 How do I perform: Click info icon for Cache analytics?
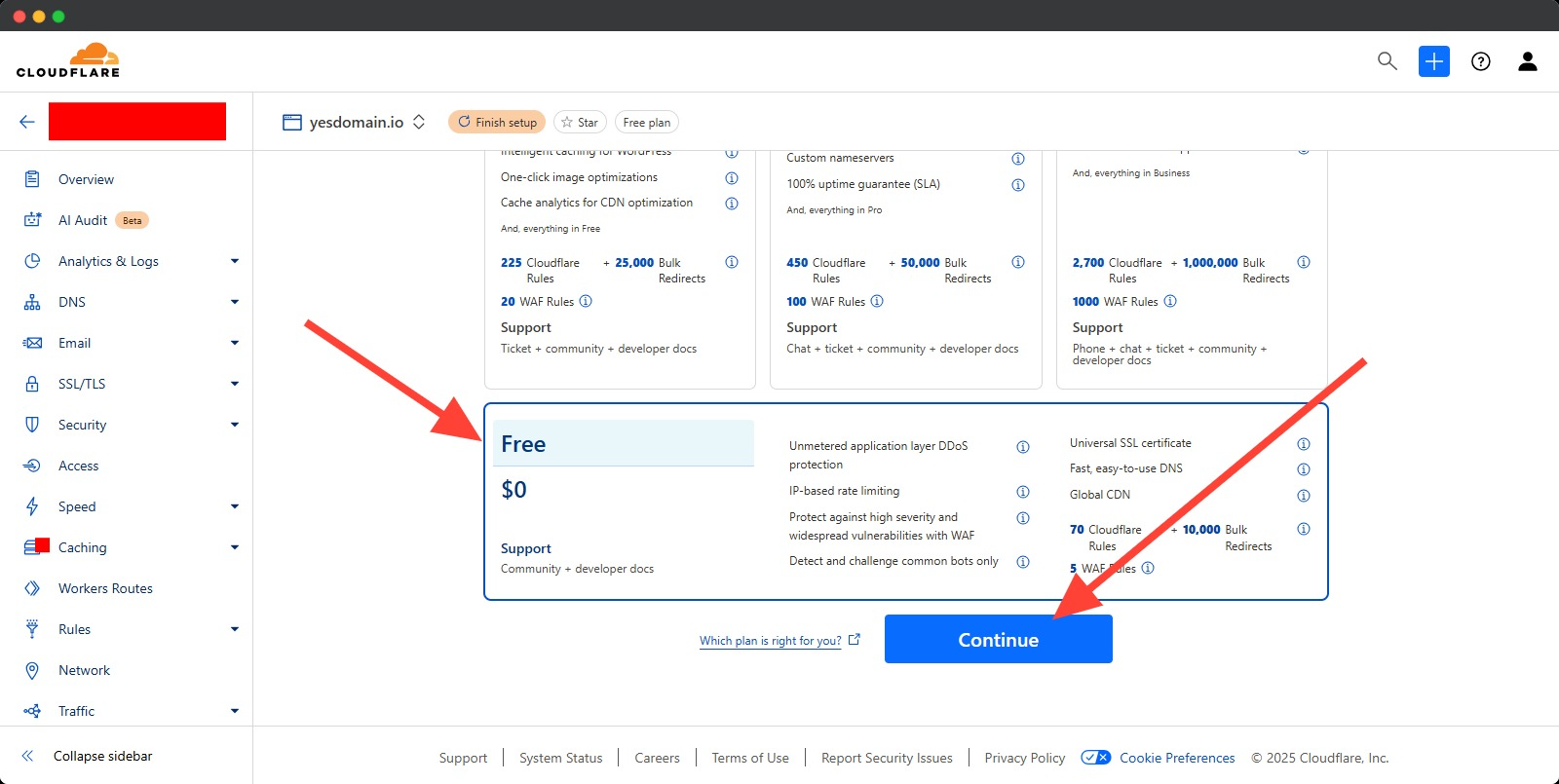click(x=732, y=204)
